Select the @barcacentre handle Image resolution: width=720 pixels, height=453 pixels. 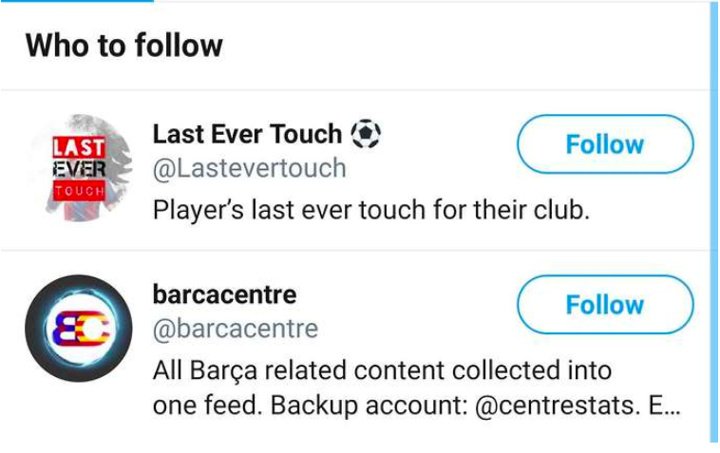pos(235,328)
